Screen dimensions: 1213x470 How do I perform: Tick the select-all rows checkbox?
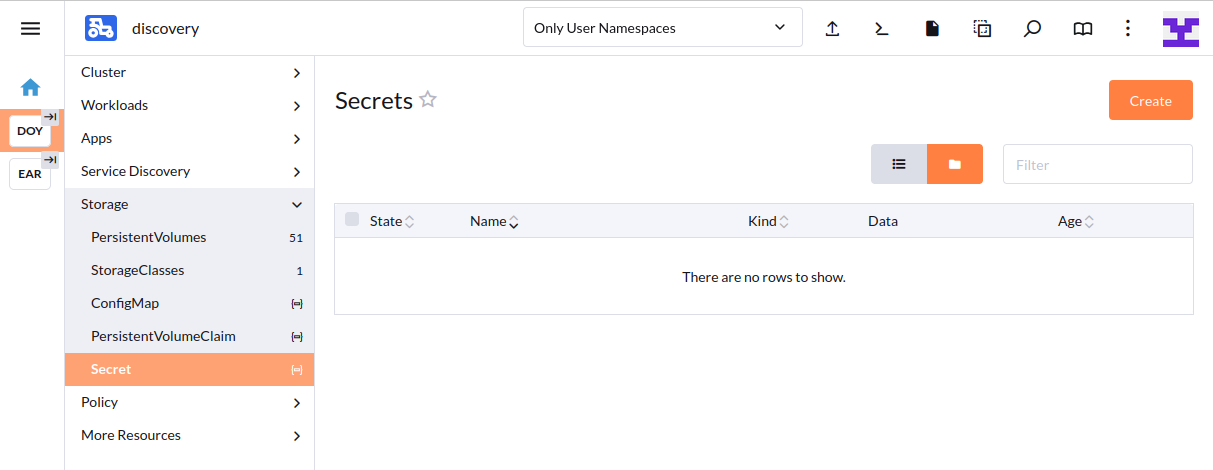click(x=352, y=220)
